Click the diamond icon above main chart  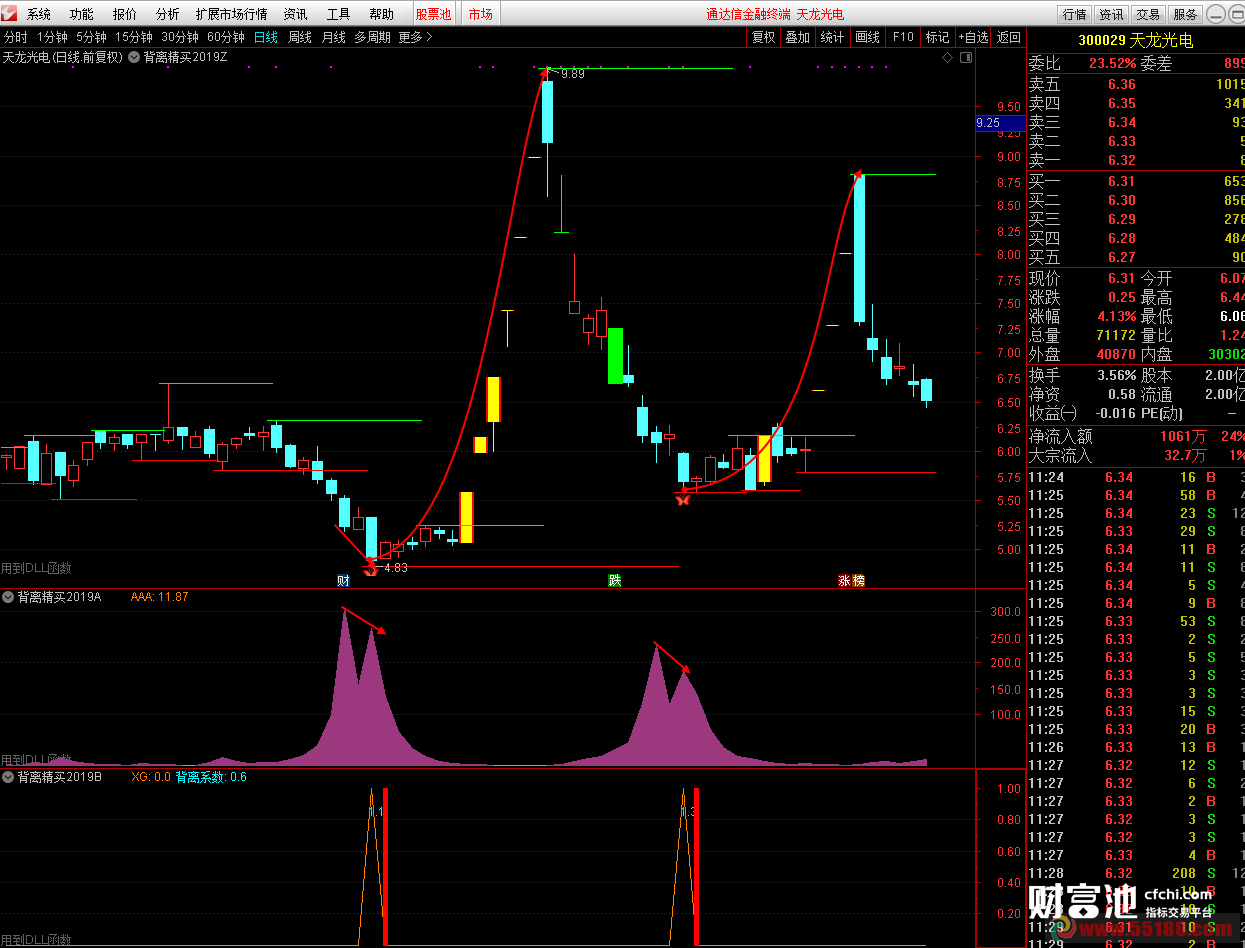pos(948,57)
